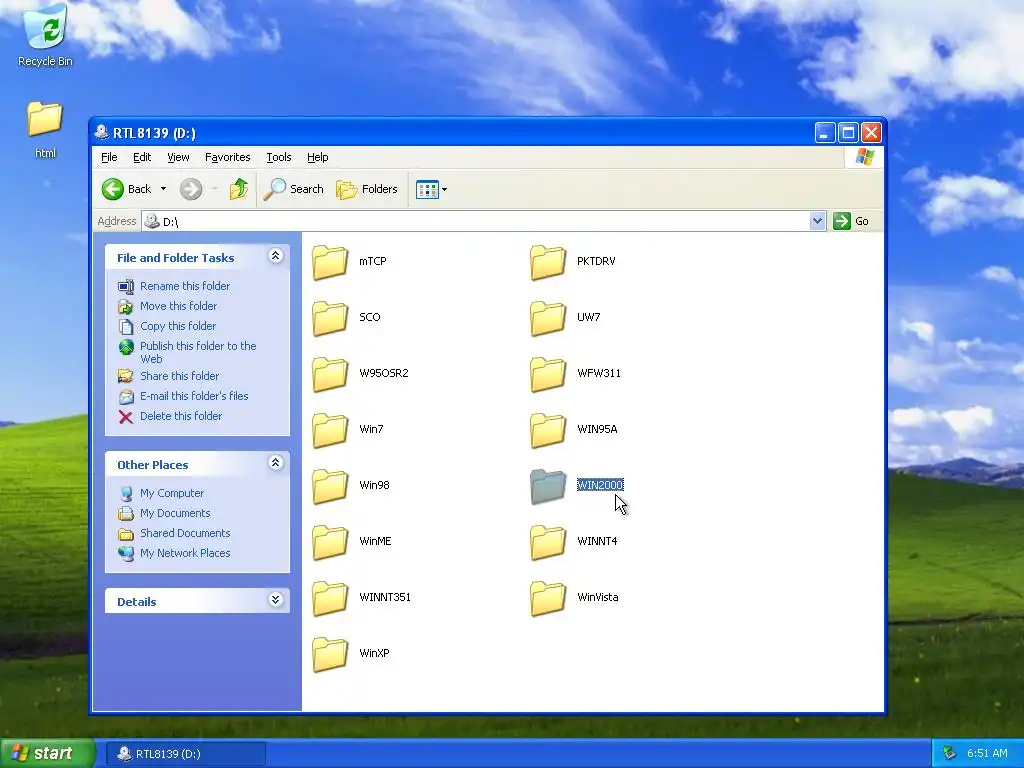The height and width of the screenshot is (768, 1024).
Task: Select the WINNT4 folder icon
Action: (x=548, y=543)
